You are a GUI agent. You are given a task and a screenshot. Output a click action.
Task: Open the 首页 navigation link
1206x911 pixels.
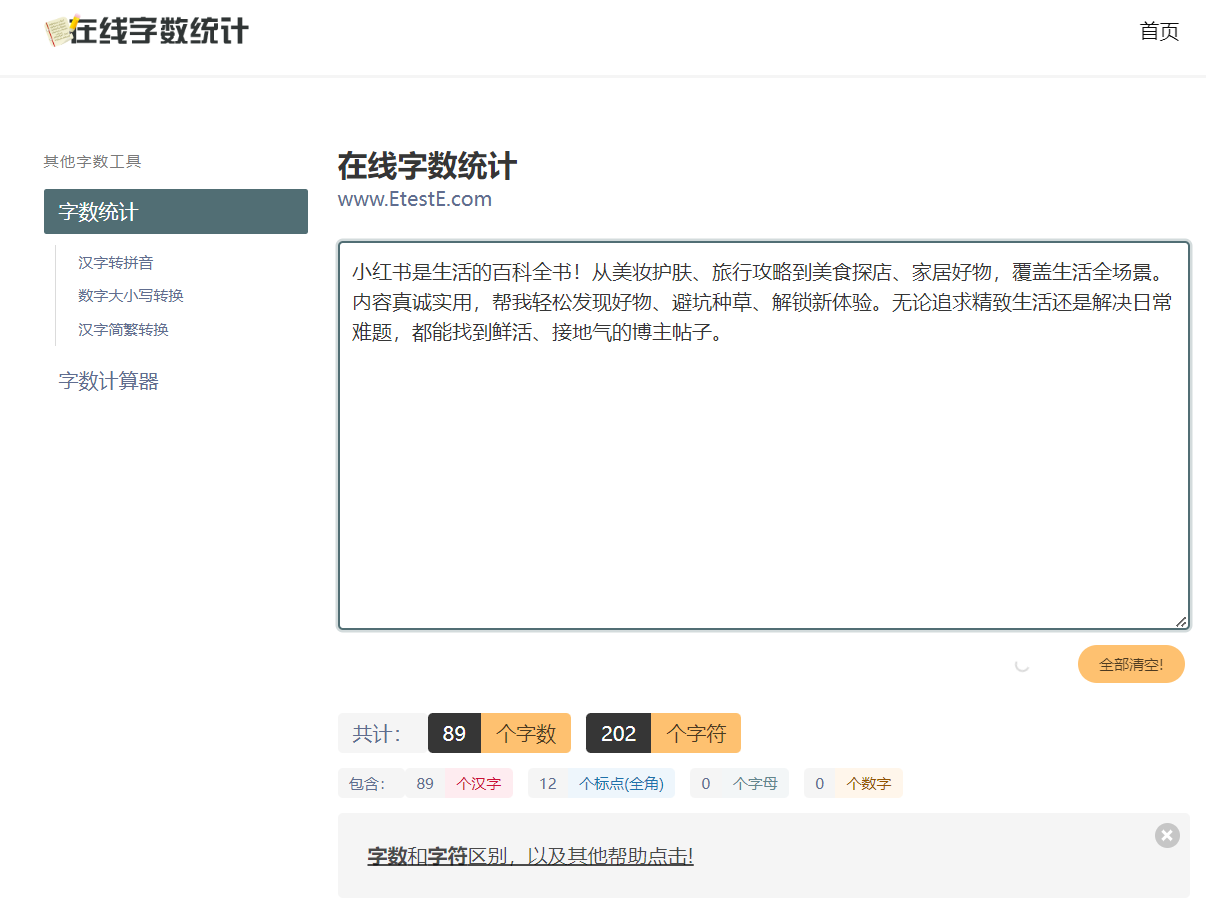pos(1159,31)
